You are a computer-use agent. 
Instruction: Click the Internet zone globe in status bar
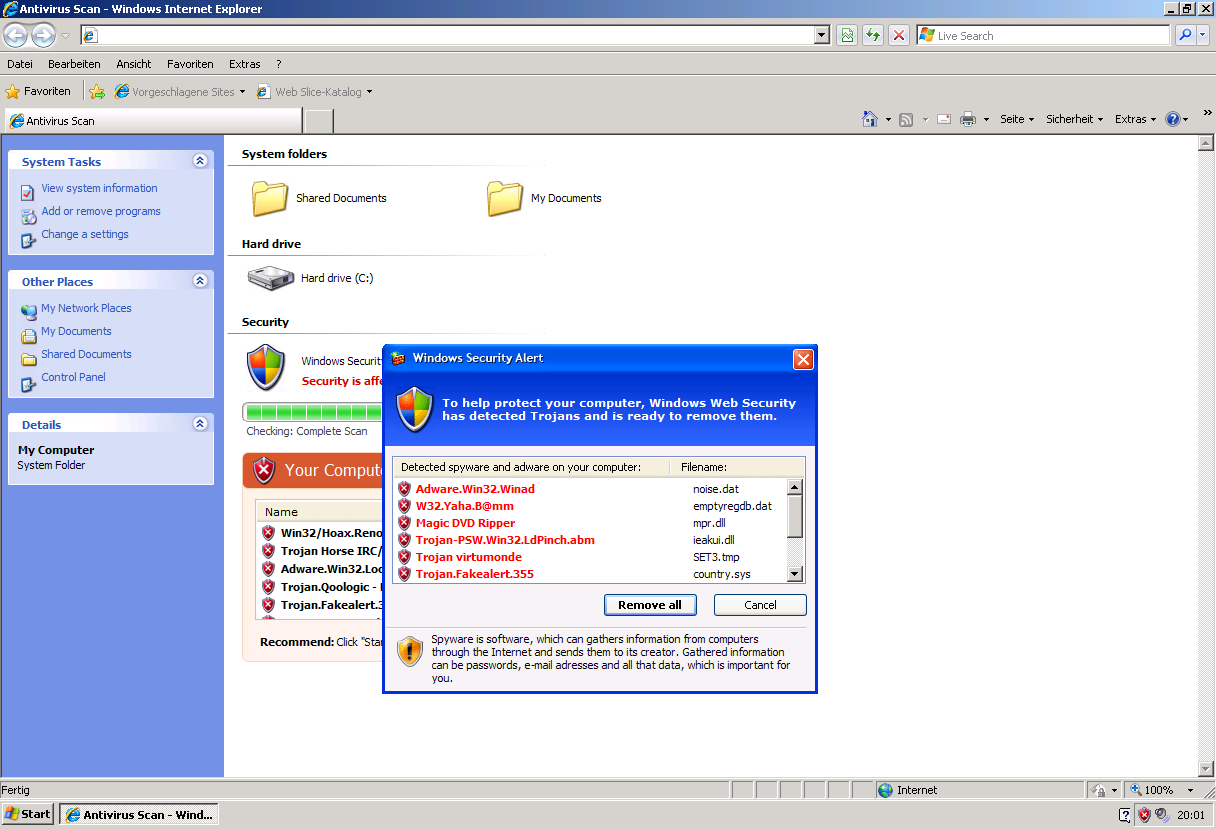coord(885,790)
